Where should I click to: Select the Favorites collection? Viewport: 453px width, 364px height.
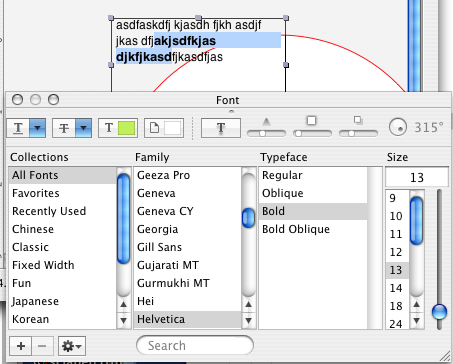[x=62, y=193]
